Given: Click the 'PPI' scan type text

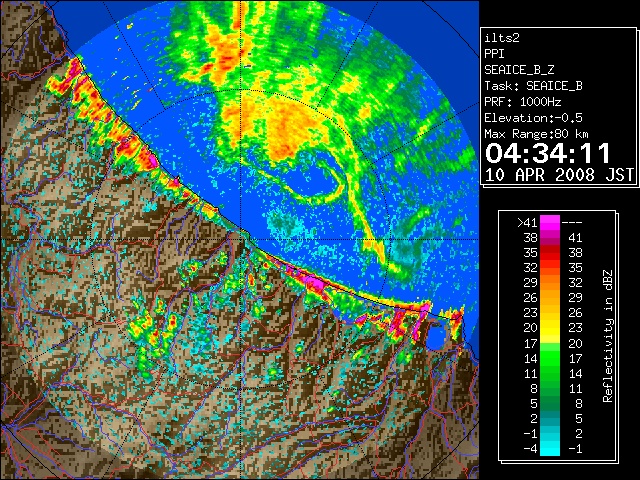Looking at the screenshot, I should tap(494, 54).
